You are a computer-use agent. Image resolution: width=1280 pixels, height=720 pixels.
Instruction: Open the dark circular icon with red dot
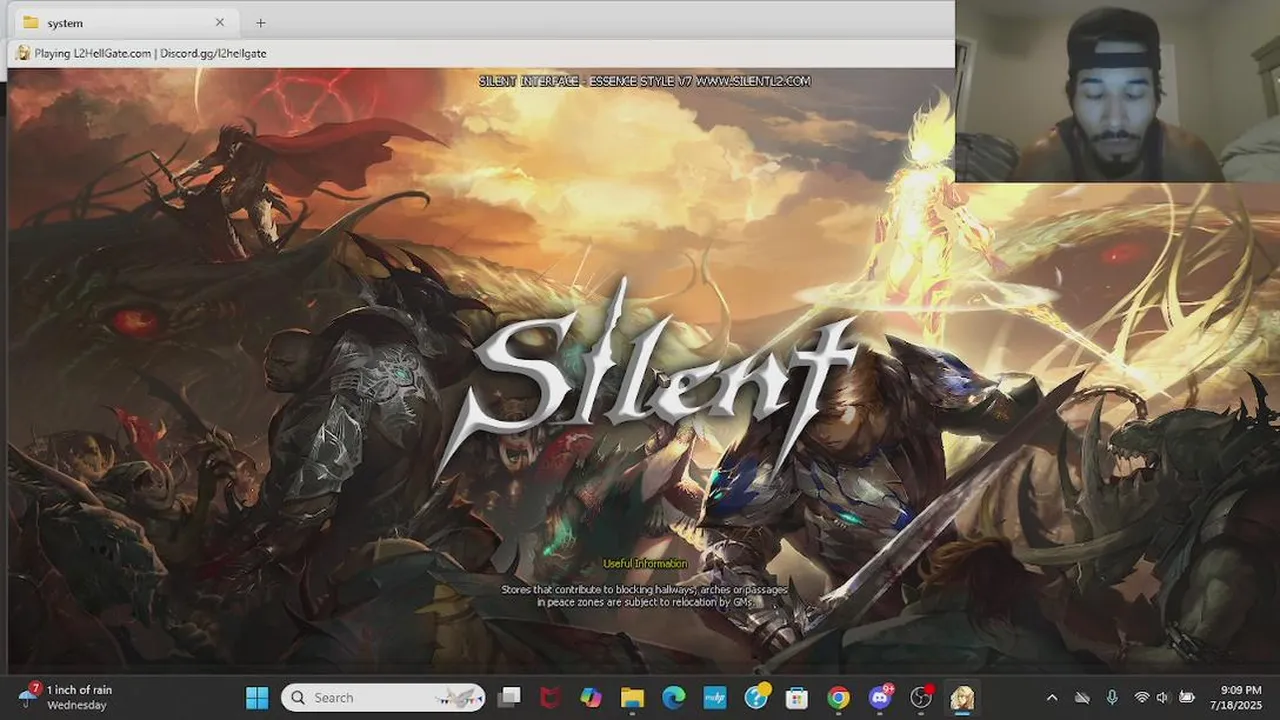pyautogui.click(x=921, y=697)
